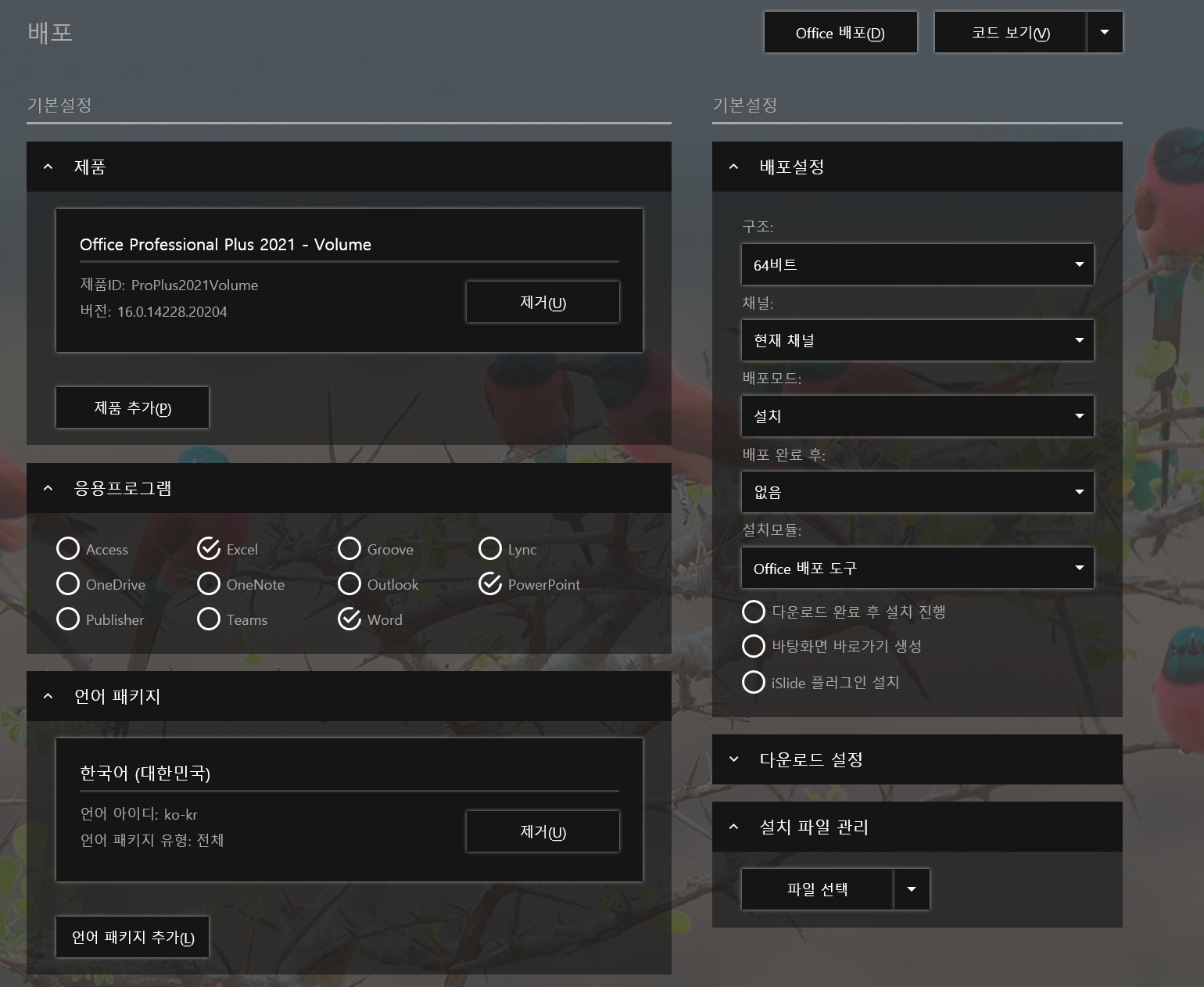Remove the Office Professional Plus 2021 product

(x=543, y=302)
